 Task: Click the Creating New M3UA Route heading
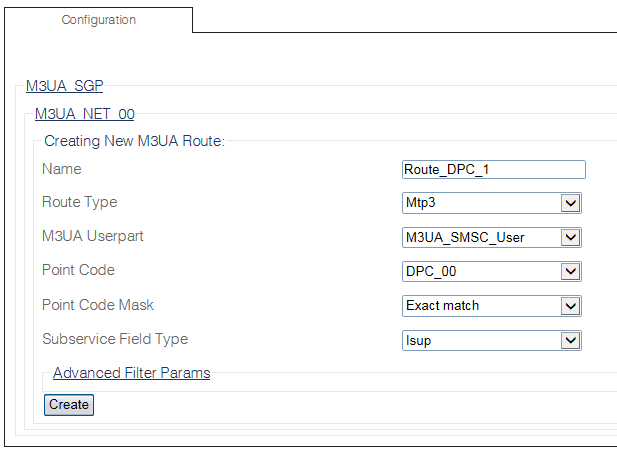click(x=134, y=141)
